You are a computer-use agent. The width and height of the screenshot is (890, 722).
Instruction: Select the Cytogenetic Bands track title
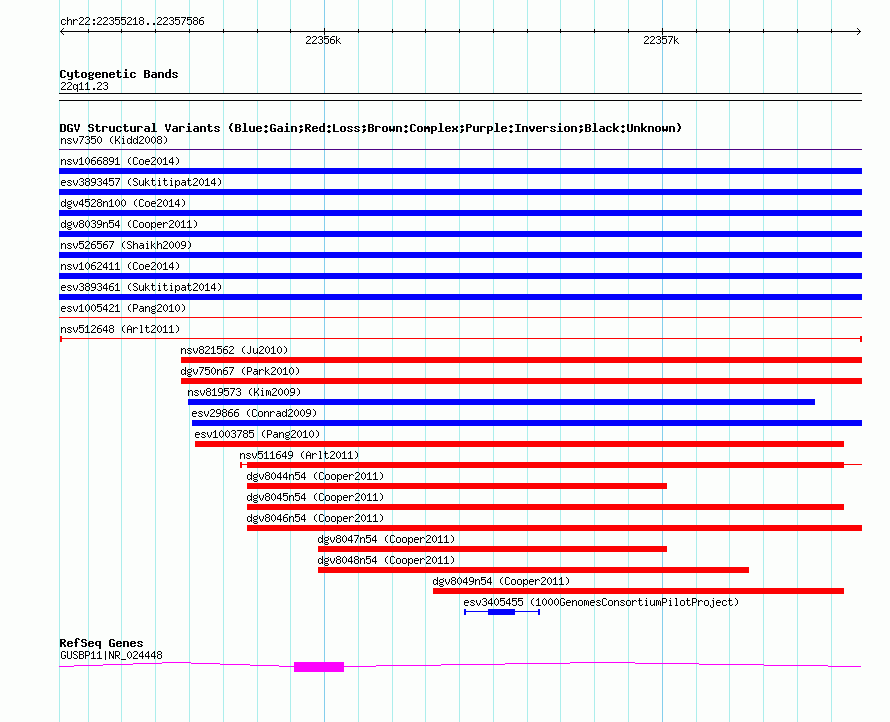coord(119,74)
